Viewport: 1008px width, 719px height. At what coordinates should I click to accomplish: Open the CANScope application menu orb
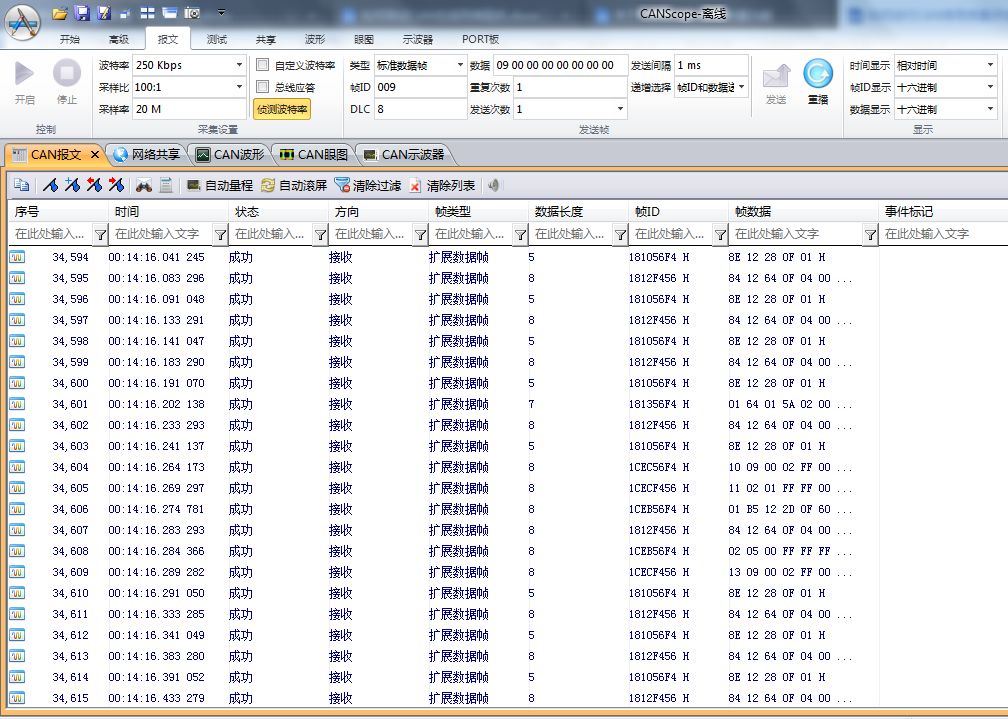tap(23, 22)
